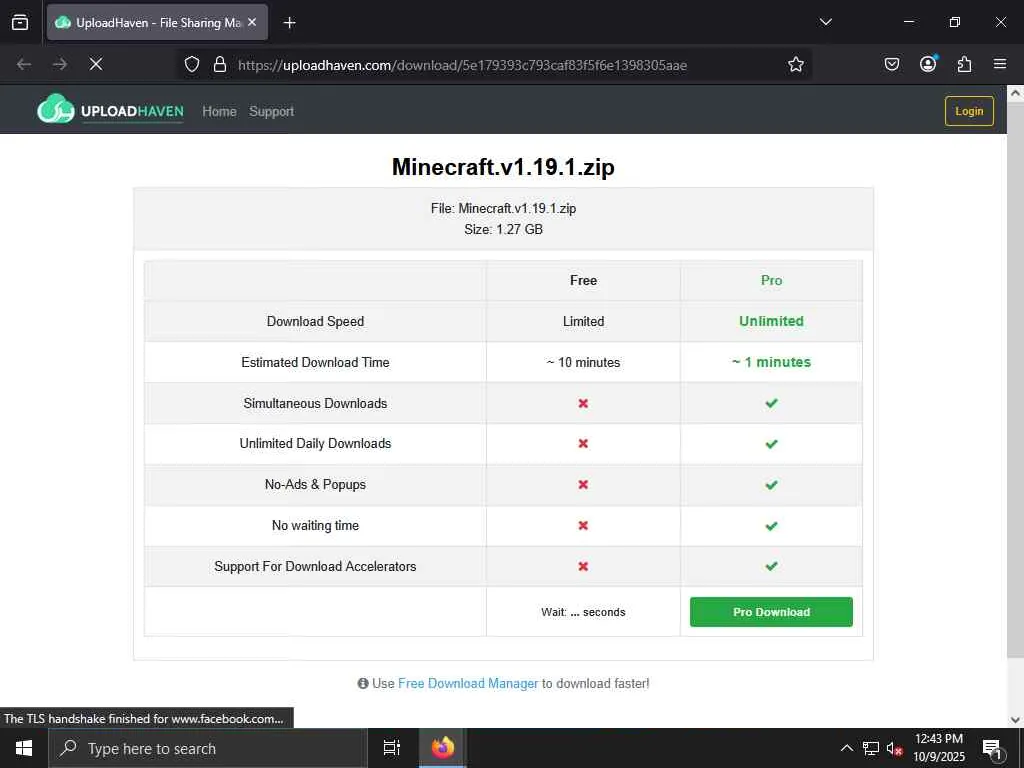
Task: Go forward to the next page
Action: (60, 64)
